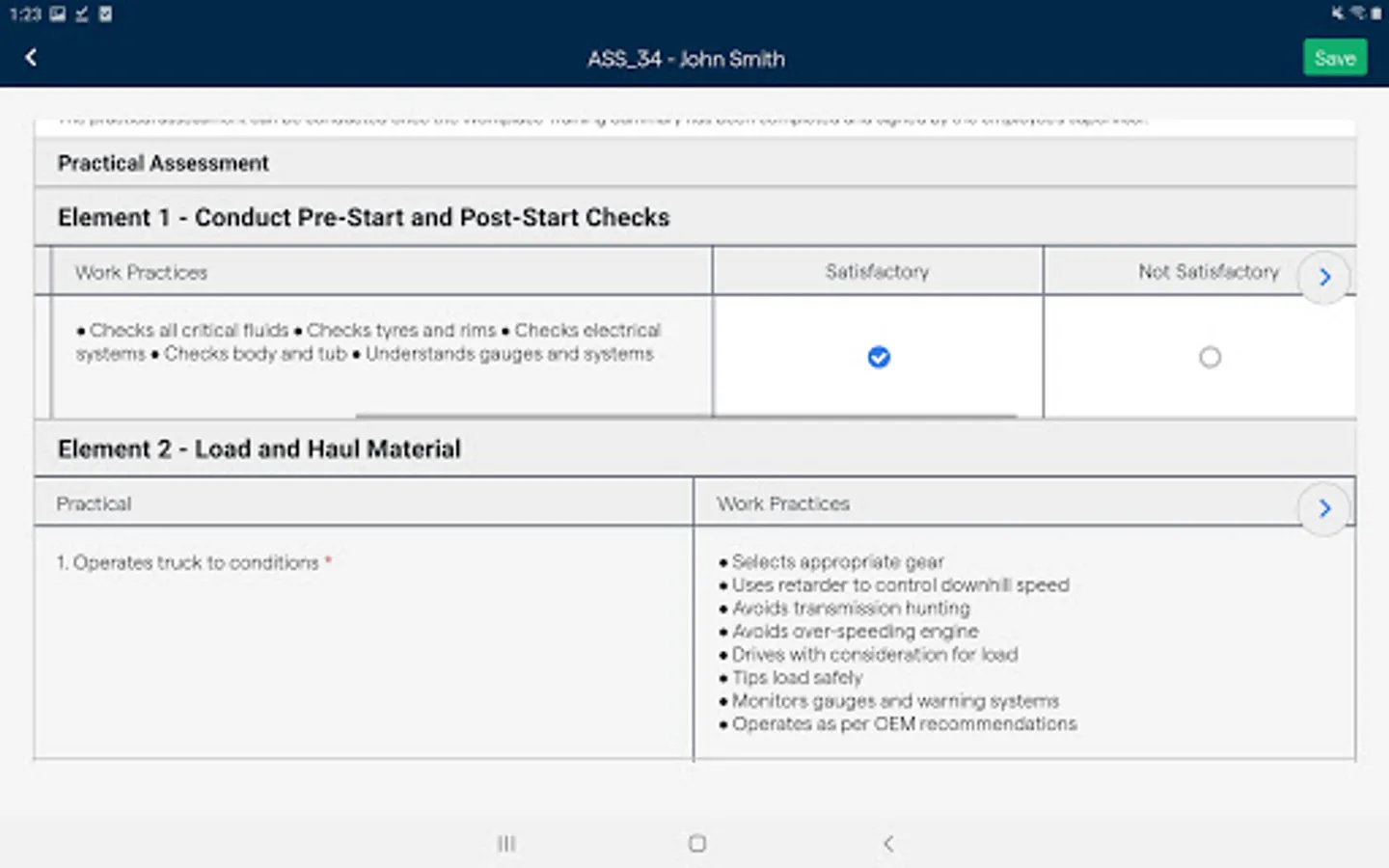
Task: Click the horizontal scrollbar under Element 1 table
Action: pos(687,416)
